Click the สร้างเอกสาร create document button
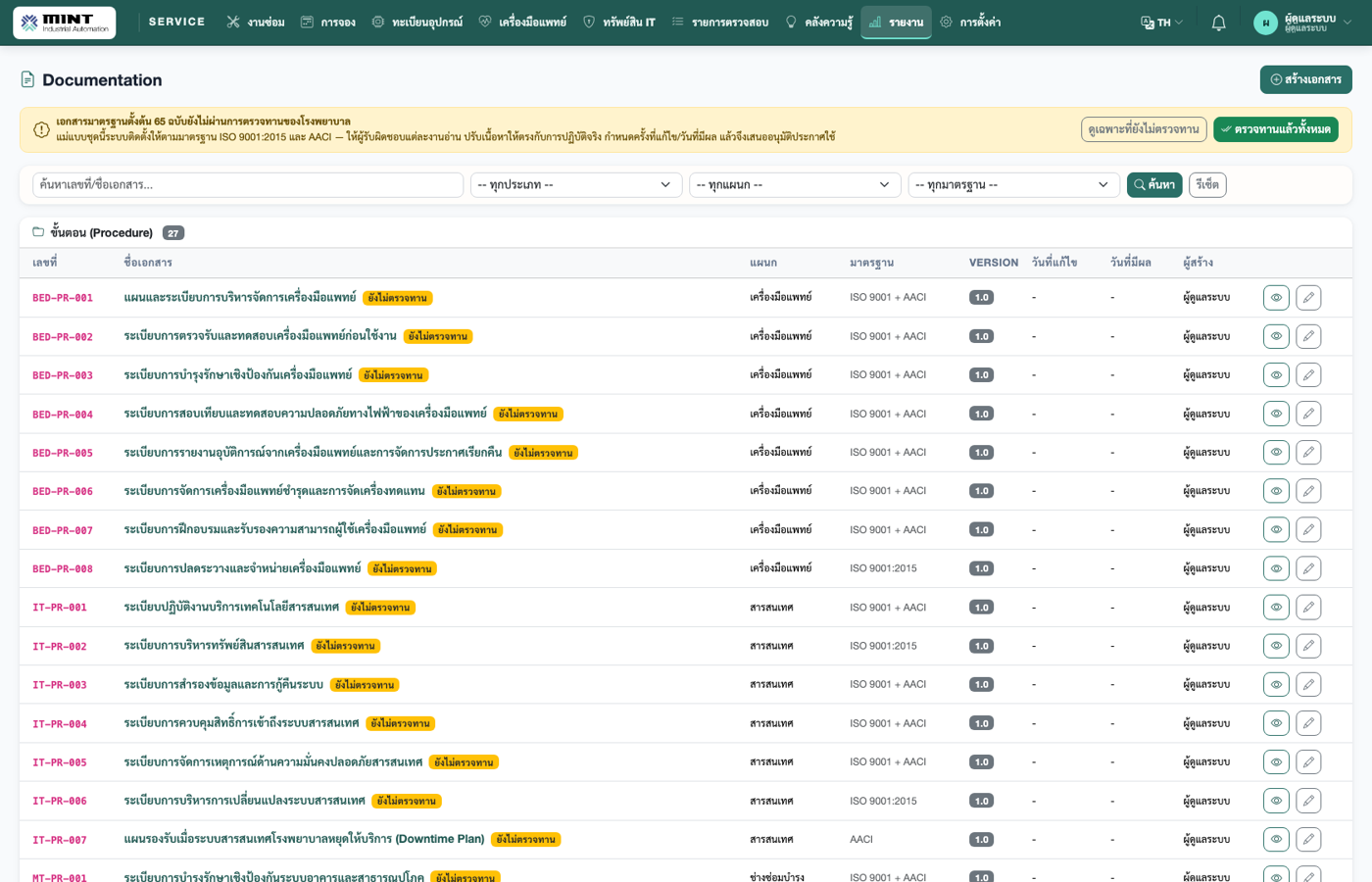 click(x=1305, y=79)
